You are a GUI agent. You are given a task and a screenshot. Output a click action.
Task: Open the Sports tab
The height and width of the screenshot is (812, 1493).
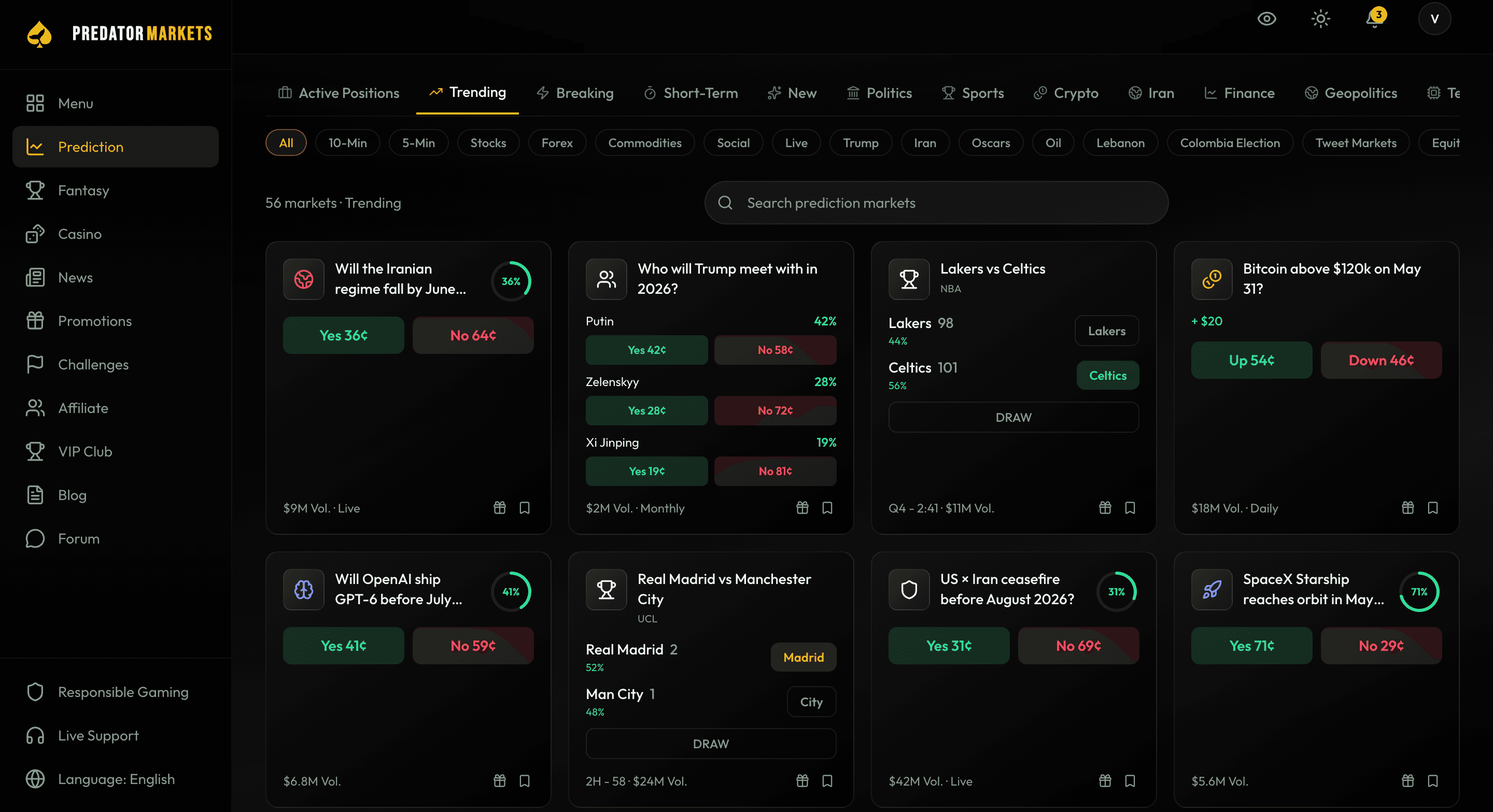973,93
